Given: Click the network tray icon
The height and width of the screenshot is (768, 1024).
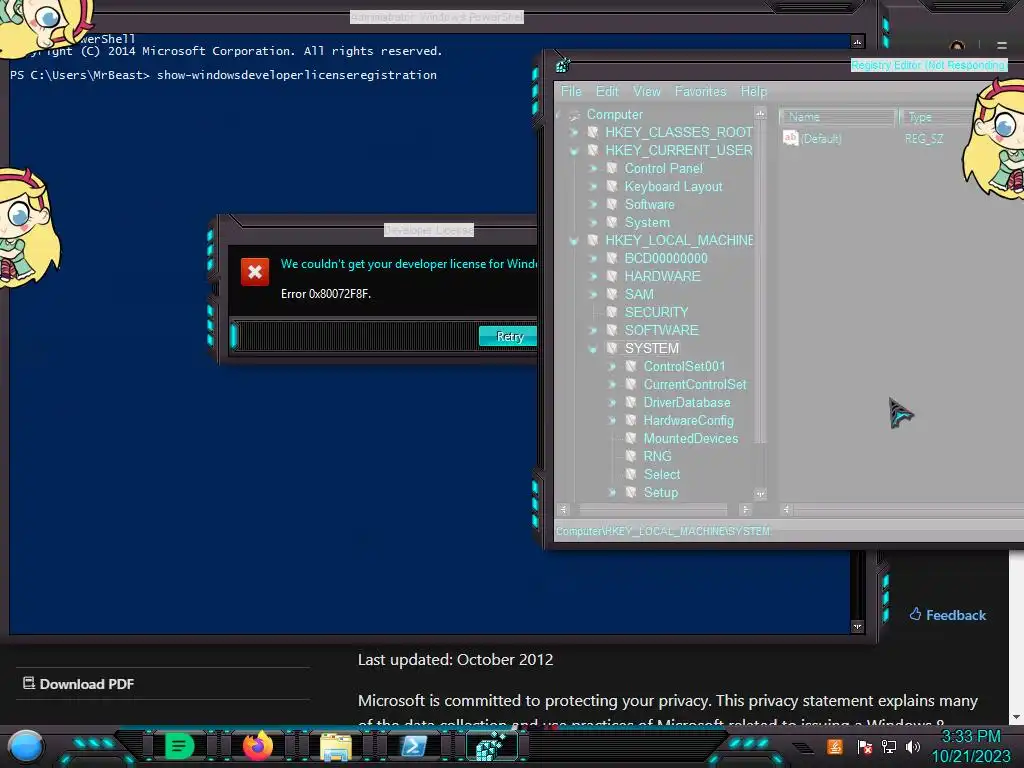Looking at the screenshot, I should pyautogui.click(x=889, y=746).
